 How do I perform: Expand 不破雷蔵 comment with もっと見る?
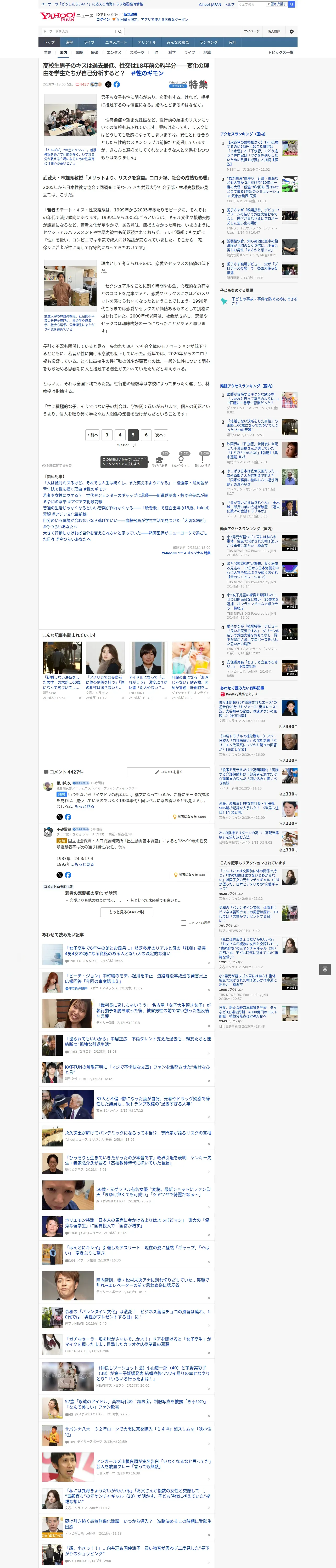point(85,864)
